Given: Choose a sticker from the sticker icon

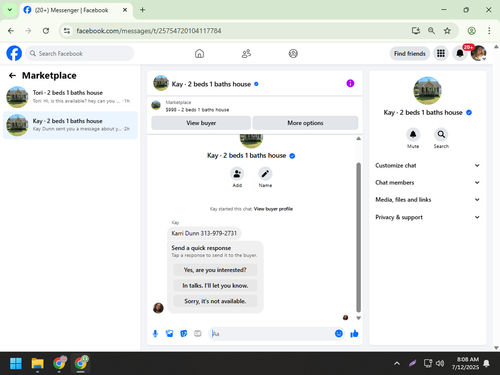Looking at the screenshot, I should pos(184,334).
